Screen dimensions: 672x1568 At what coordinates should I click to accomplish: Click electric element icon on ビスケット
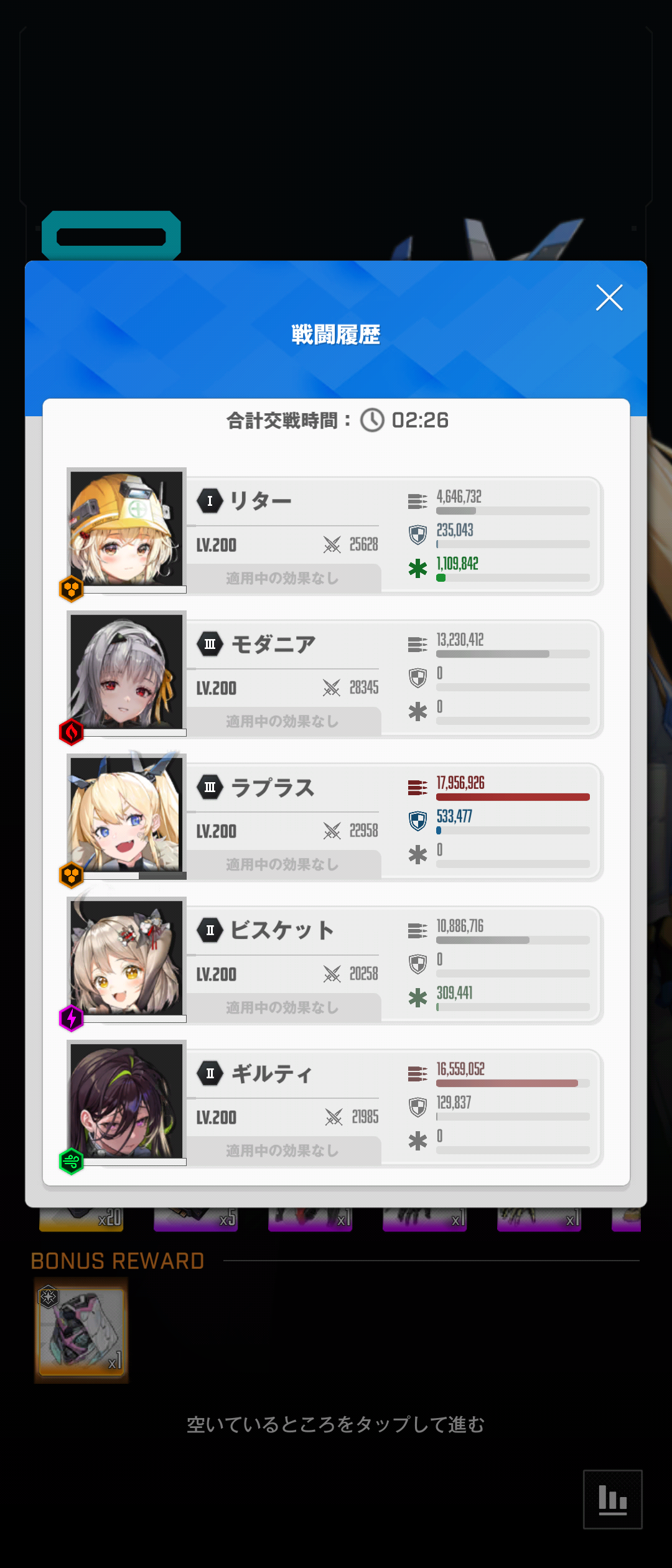pos(72,1018)
